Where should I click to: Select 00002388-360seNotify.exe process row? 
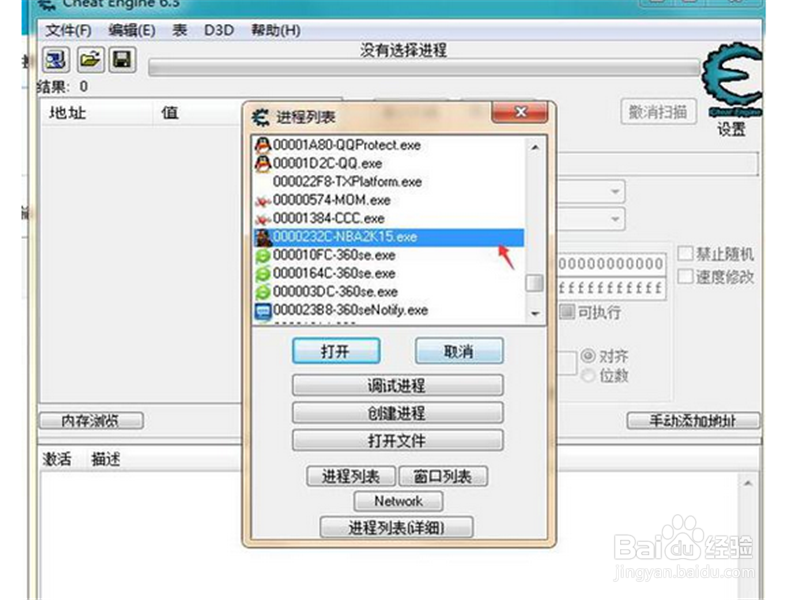pyautogui.click(x=389, y=310)
